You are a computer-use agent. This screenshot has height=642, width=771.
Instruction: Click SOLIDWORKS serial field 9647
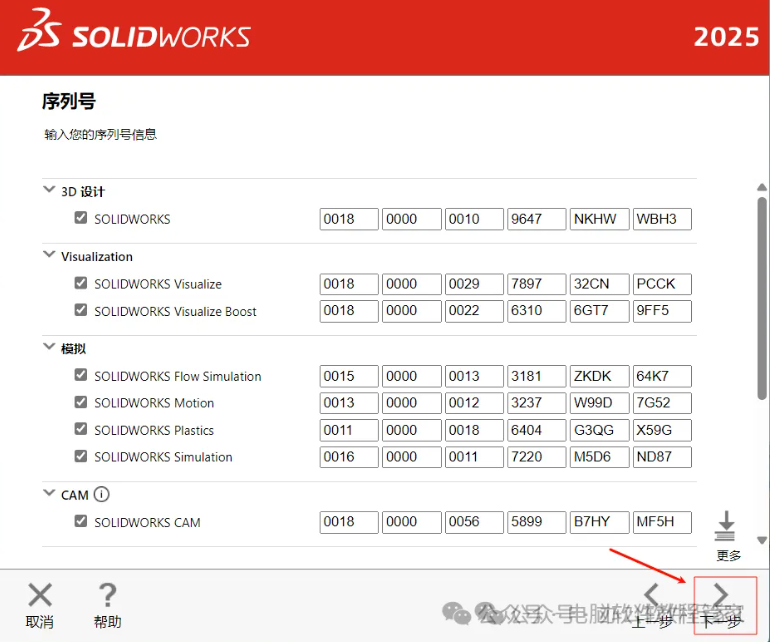click(536, 219)
